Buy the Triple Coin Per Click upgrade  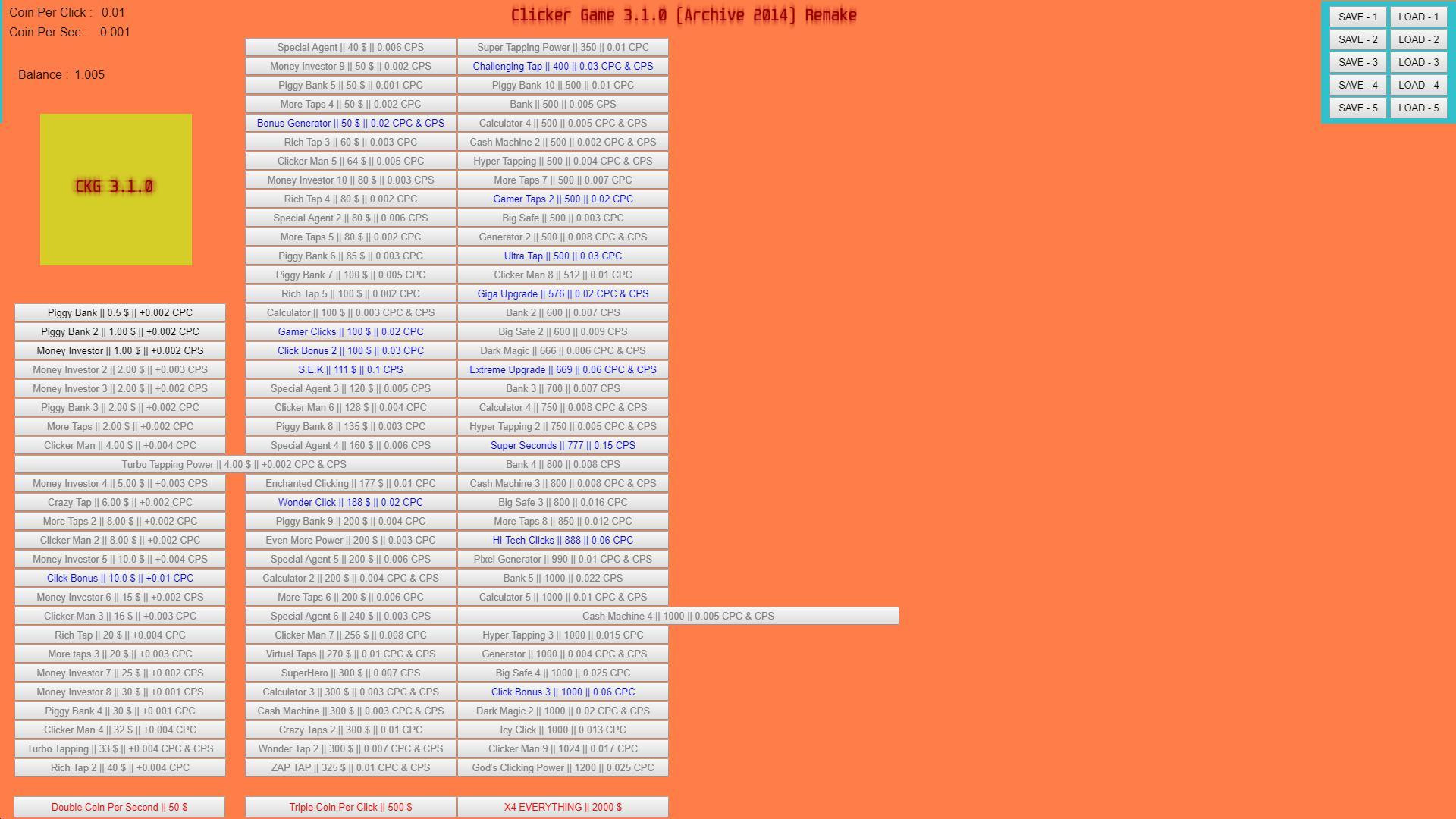pos(350,807)
